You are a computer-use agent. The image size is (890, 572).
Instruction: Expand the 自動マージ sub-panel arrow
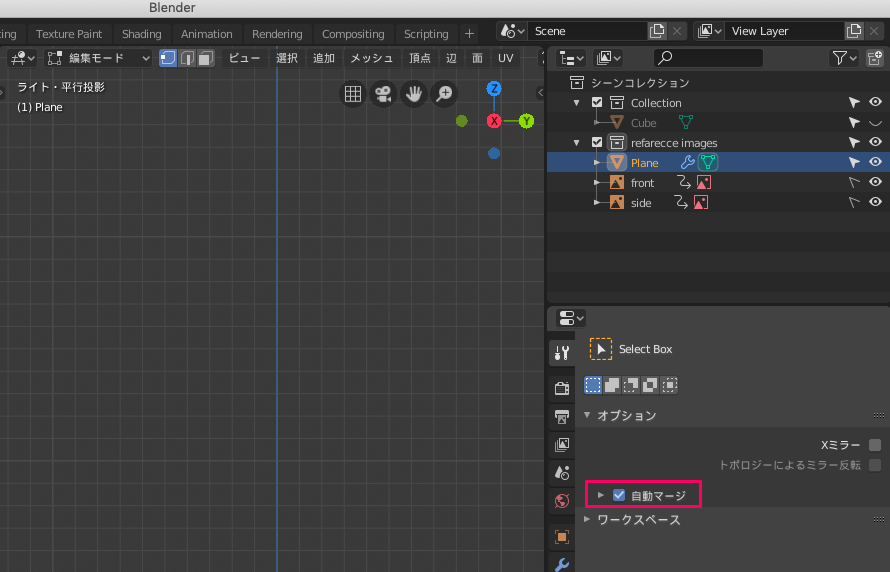coord(601,495)
